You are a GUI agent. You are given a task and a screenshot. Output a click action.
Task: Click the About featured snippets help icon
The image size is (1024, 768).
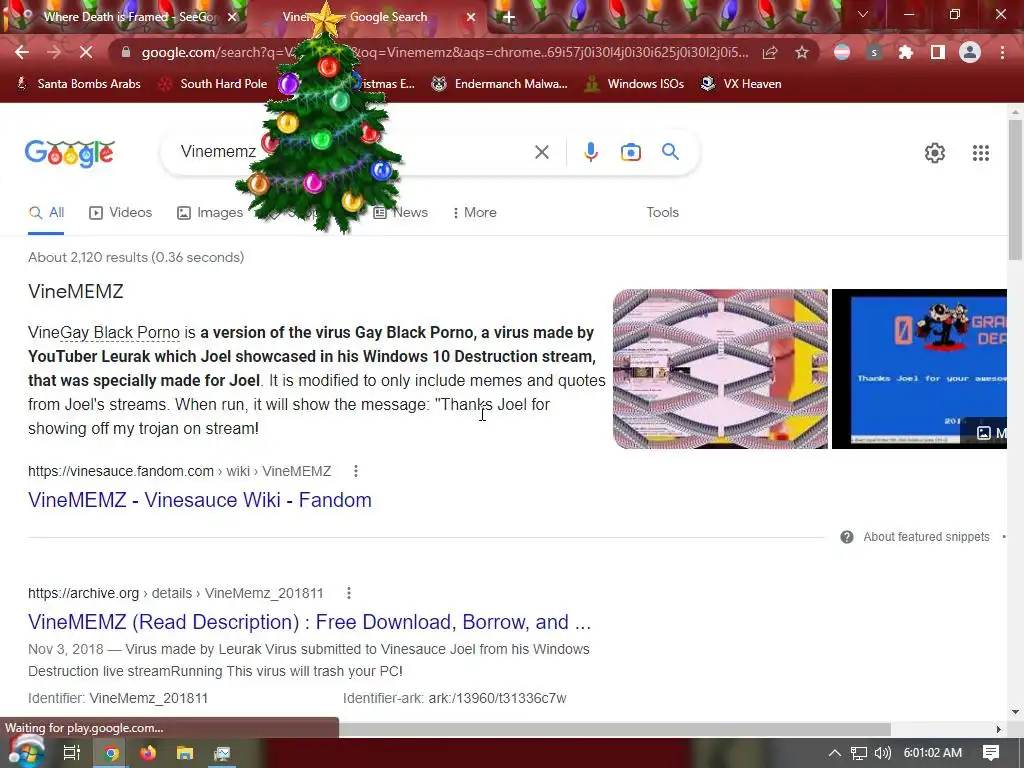coord(846,537)
